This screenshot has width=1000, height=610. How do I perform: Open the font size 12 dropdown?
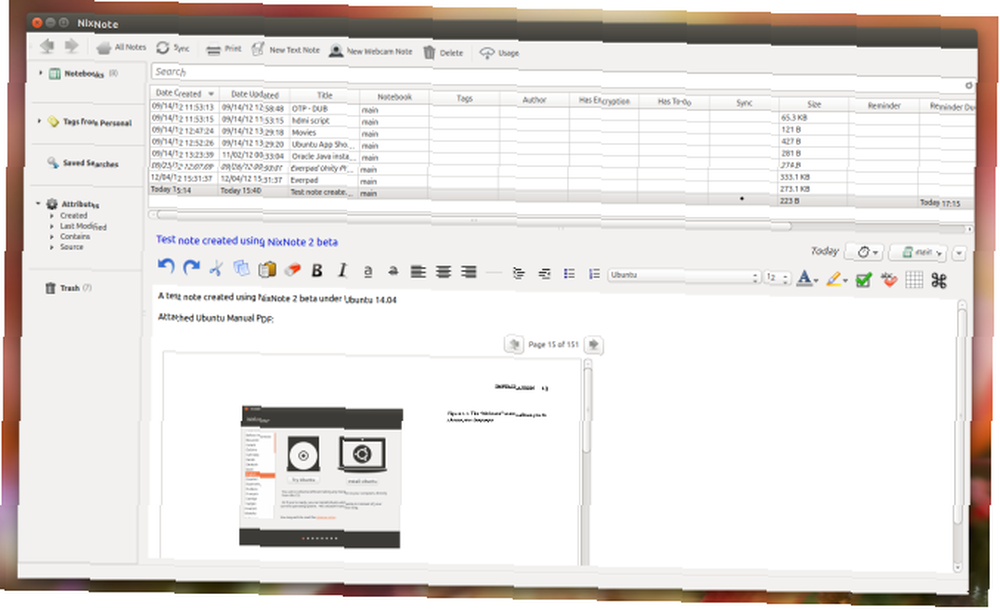click(777, 278)
